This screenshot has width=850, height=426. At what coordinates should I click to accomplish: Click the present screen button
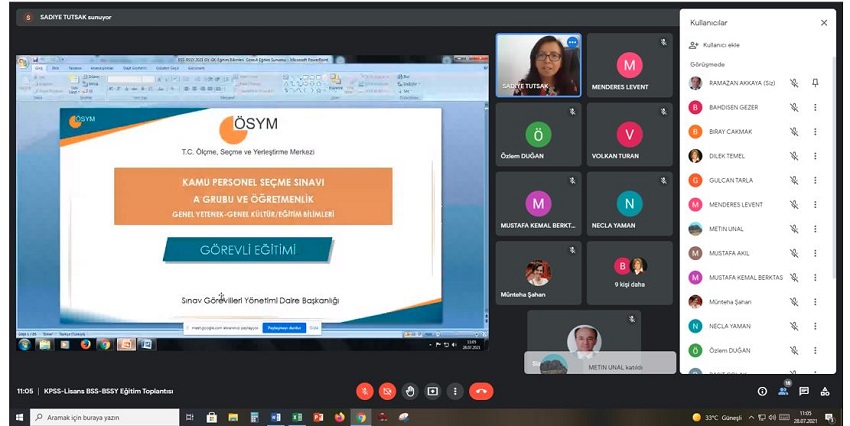click(432, 391)
